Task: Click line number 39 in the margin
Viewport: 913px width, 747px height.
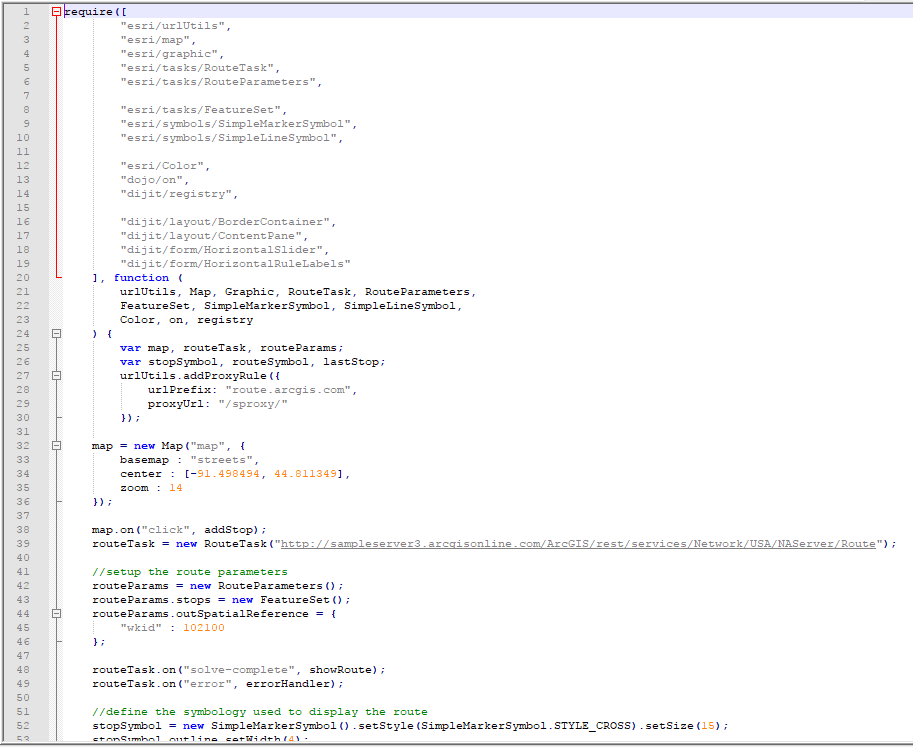Action: coord(22,543)
